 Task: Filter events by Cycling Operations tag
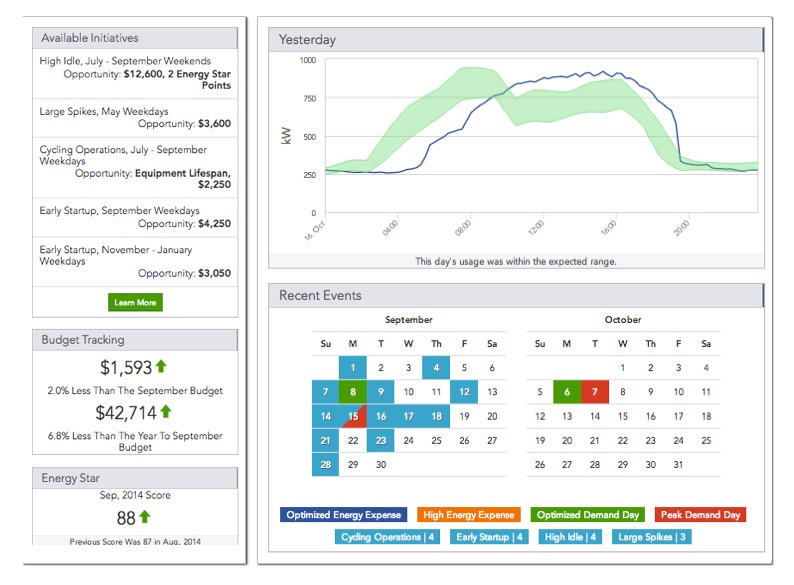389,537
